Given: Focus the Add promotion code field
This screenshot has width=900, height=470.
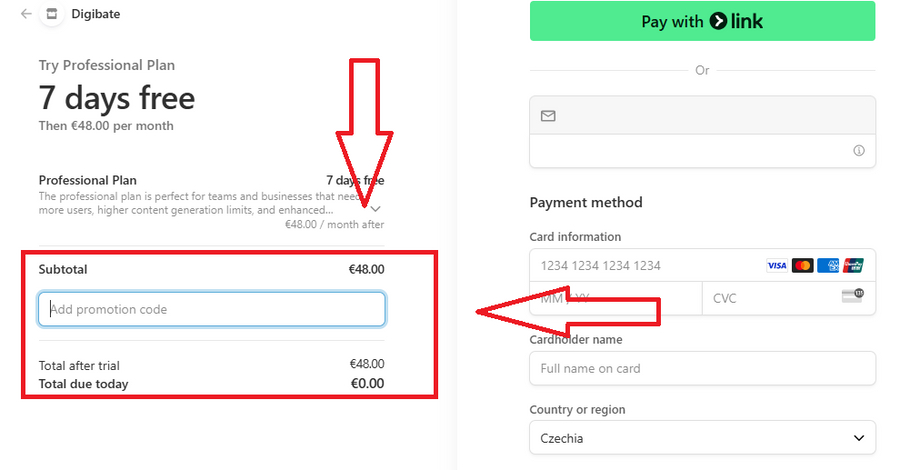Looking at the screenshot, I should [x=211, y=309].
